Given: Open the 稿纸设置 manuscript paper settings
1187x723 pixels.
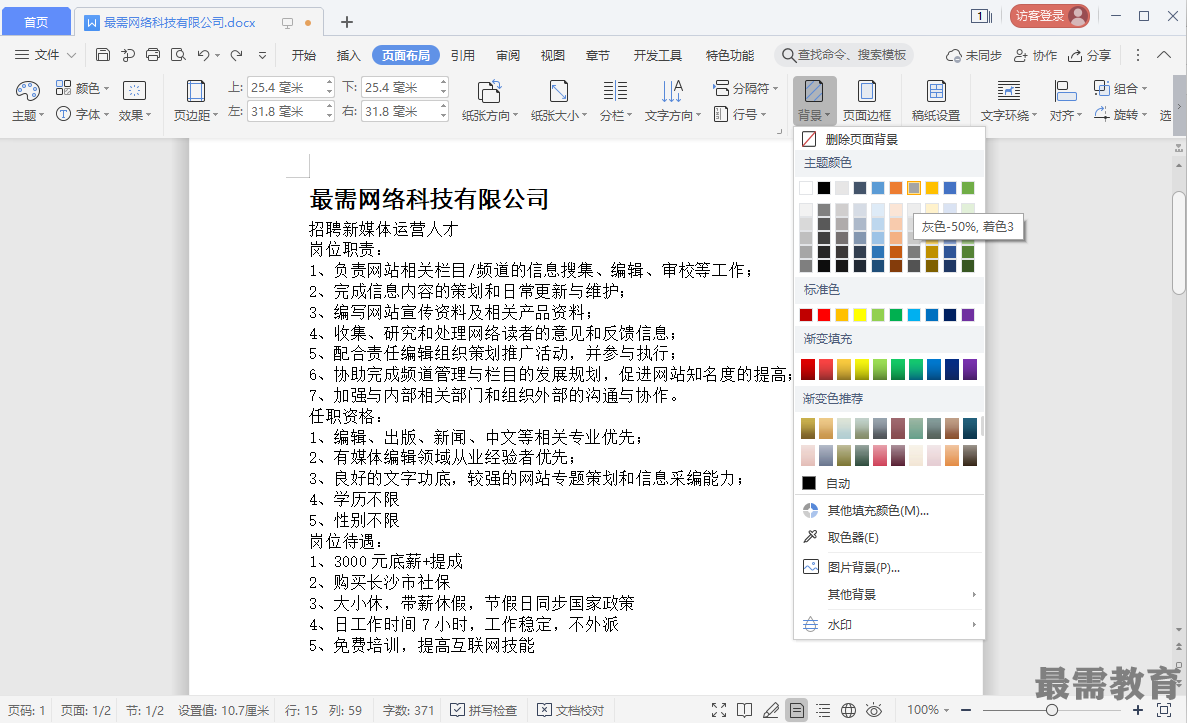Looking at the screenshot, I should [936, 101].
